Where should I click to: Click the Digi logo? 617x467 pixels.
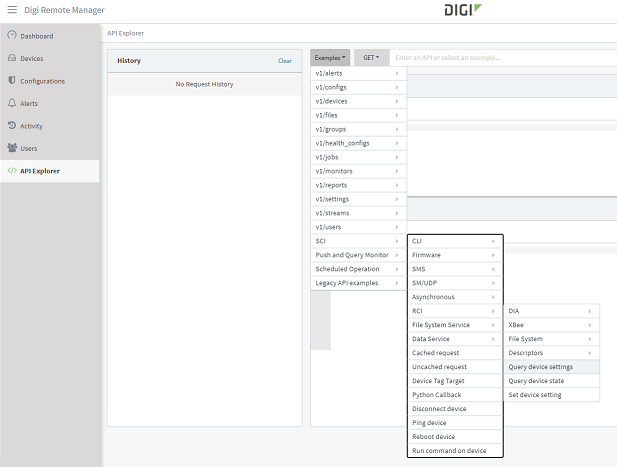tap(463, 10)
